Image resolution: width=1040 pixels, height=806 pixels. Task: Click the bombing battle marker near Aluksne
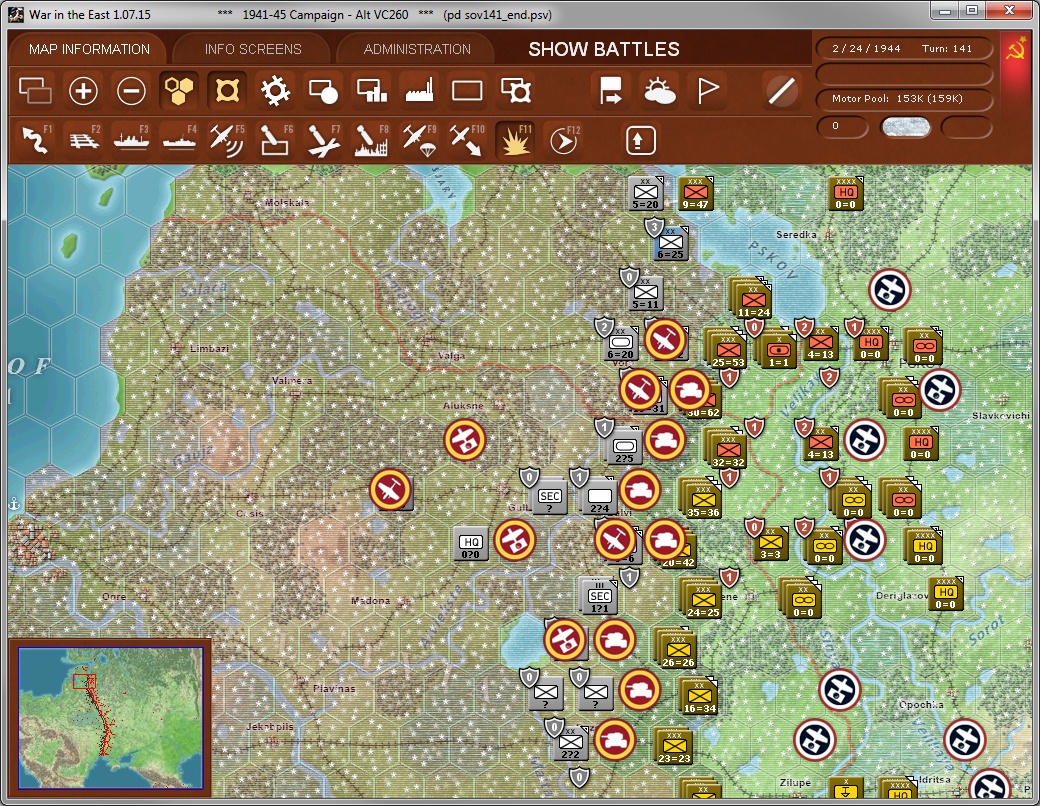click(x=464, y=440)
